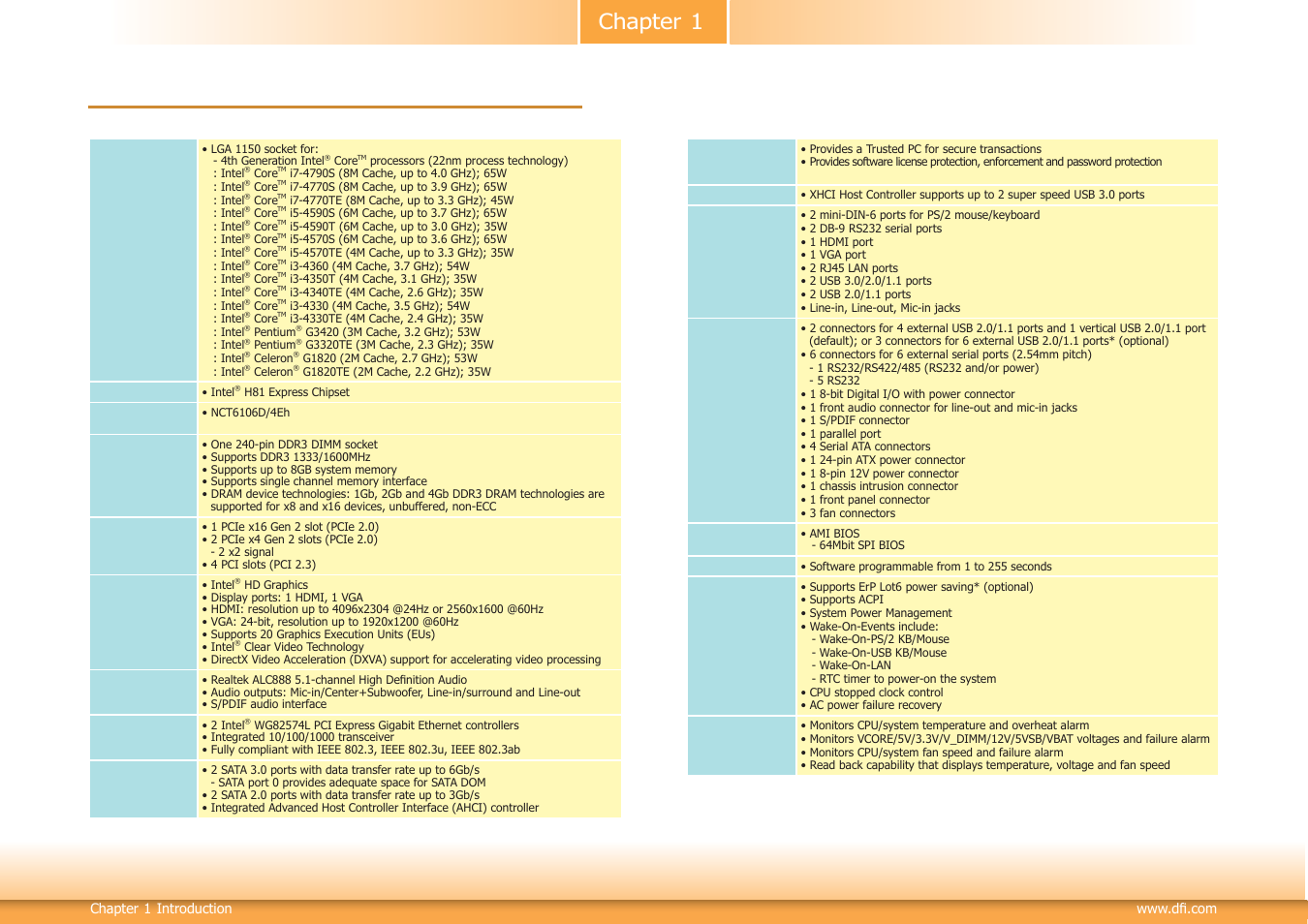Select the Intel H81 Express Chipset line
This screenshot has width=1308, height=924.
(x=275, y=392)
